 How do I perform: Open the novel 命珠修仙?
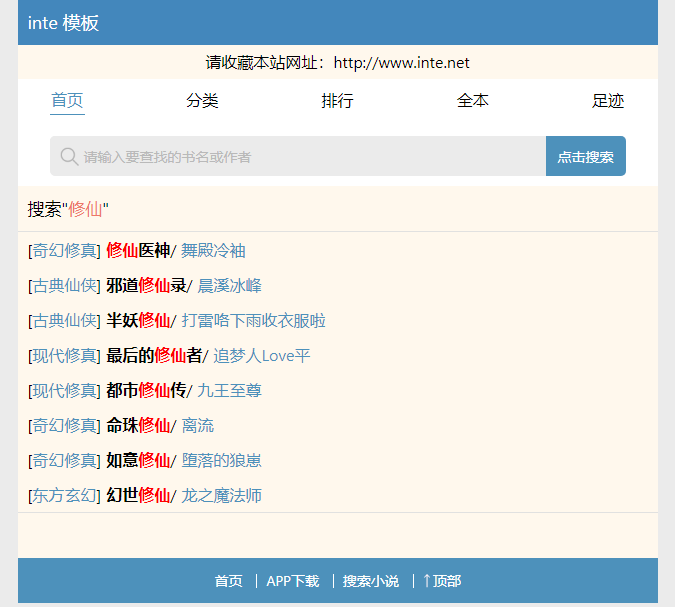pos(138,426)
